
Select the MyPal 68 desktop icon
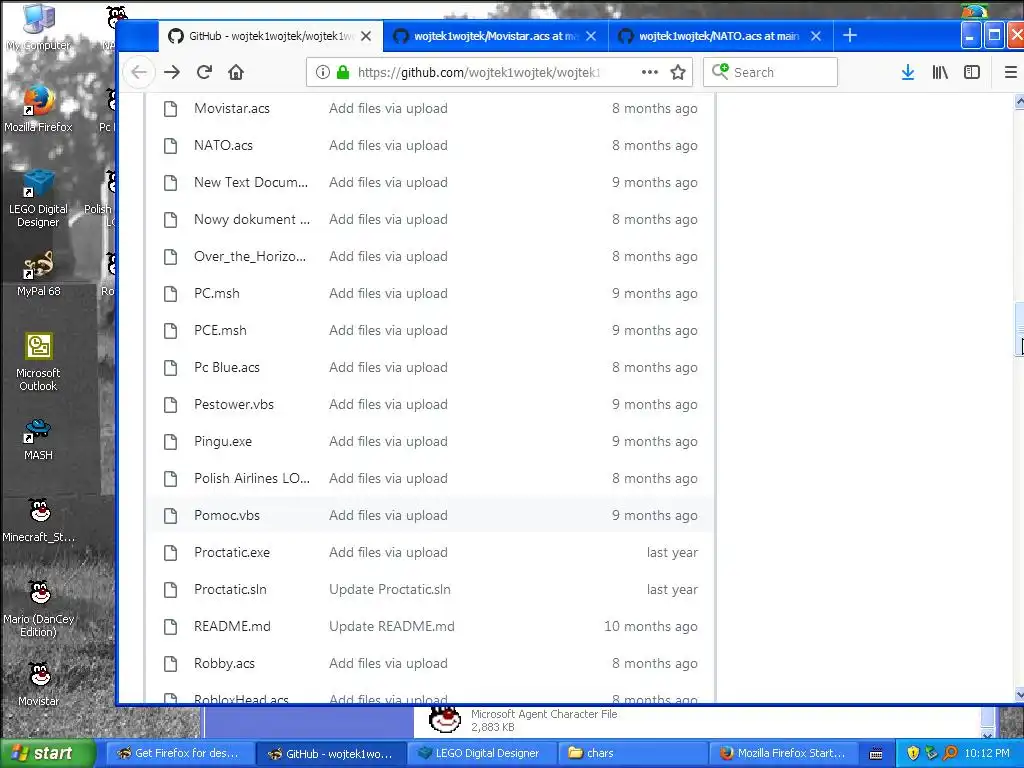(x=38, y=274)
